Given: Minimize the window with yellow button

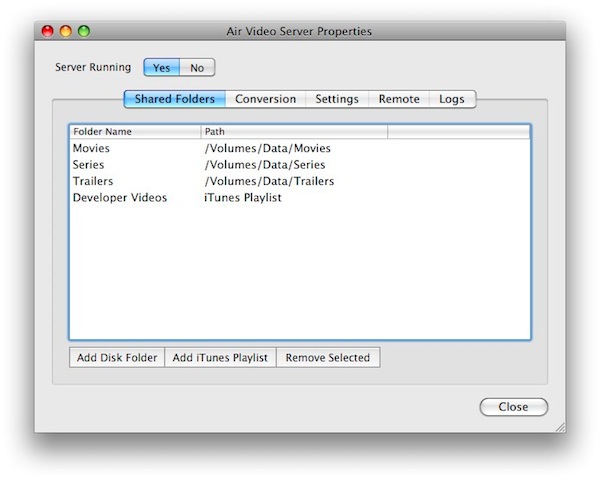Looking at the screenshot, I should pyautogui.click(x=66, y=31).
